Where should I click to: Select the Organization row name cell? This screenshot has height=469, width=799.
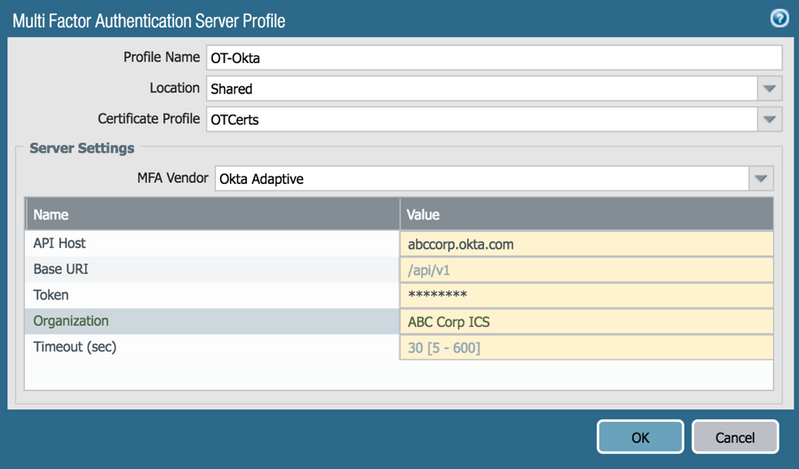tap(212, 322)
